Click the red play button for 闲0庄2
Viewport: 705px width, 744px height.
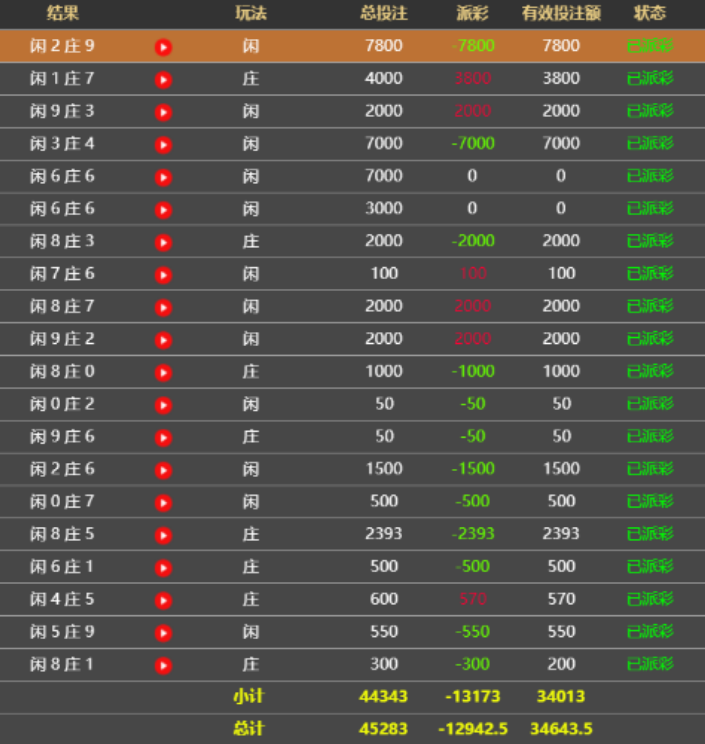pyautogui.click(x=163, y=405)
